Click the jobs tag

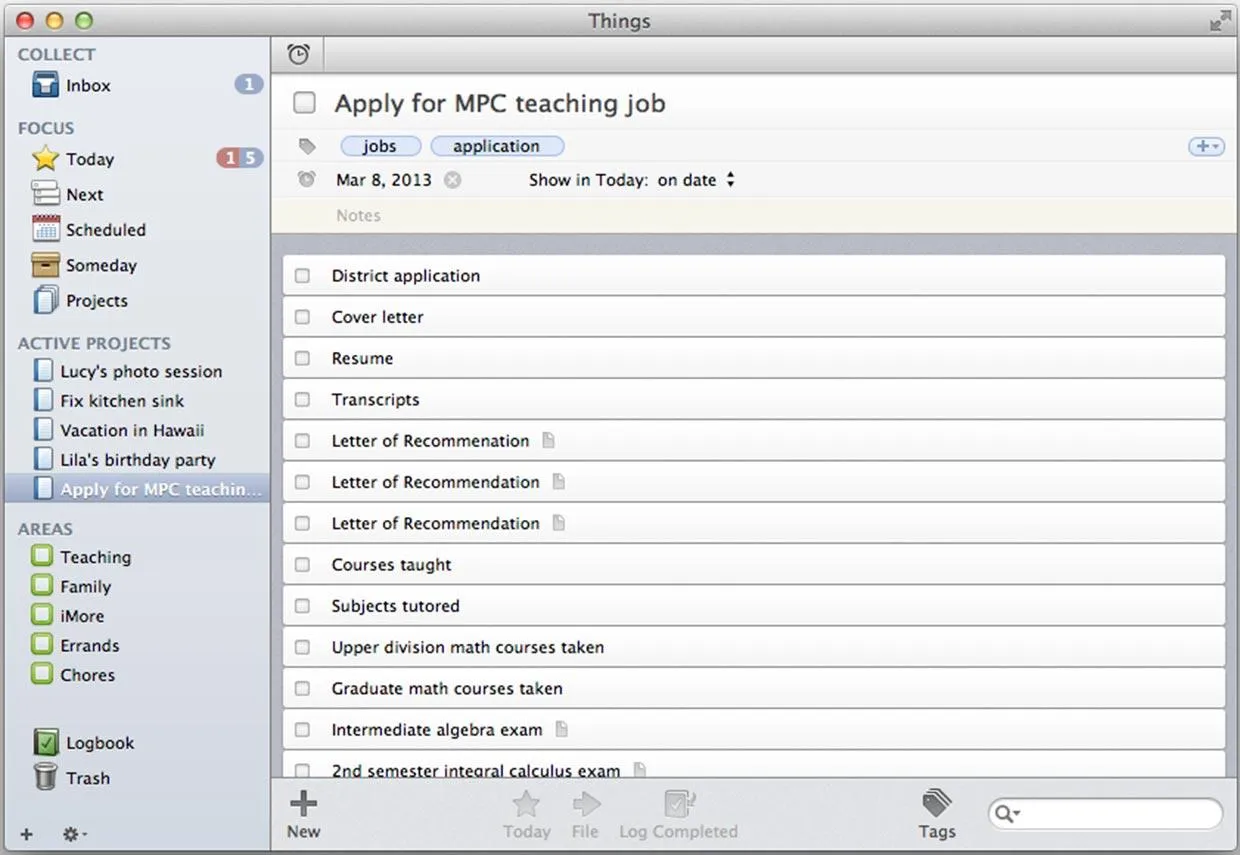pyautogui.click(x=380, y=146)
